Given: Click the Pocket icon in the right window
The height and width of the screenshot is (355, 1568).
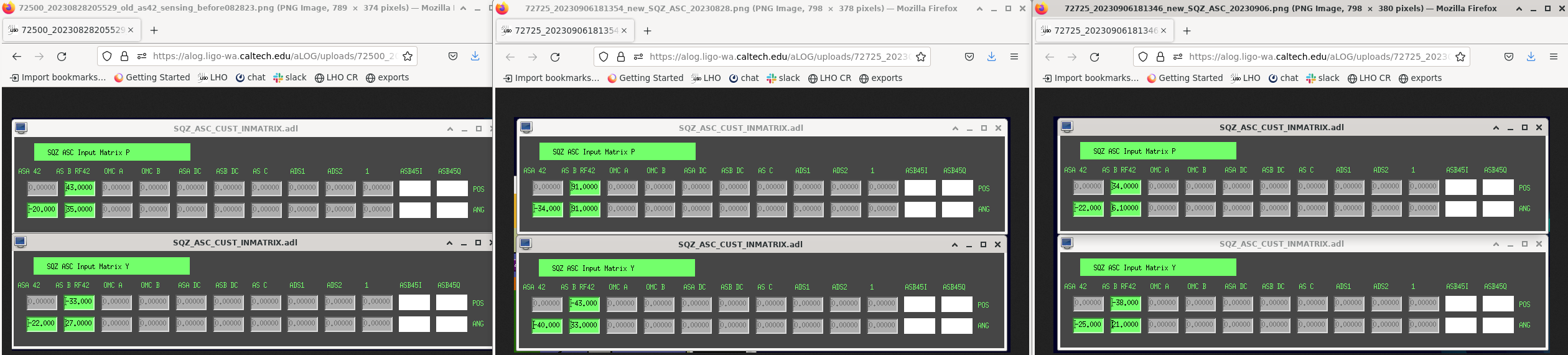Looking at the screenshot, I should click(1509, 57).
